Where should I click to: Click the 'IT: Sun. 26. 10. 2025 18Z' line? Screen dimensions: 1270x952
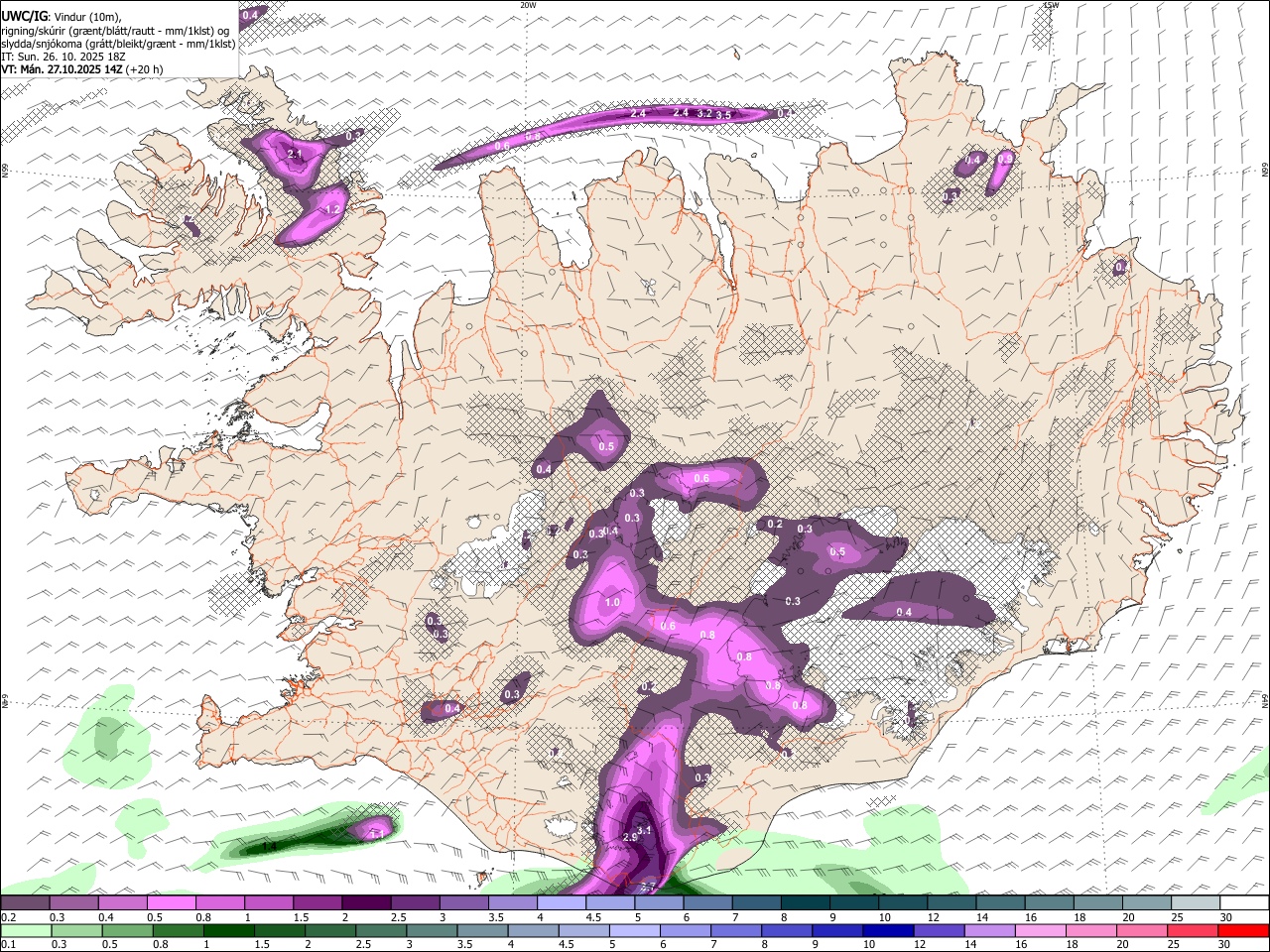click(63, 57)
